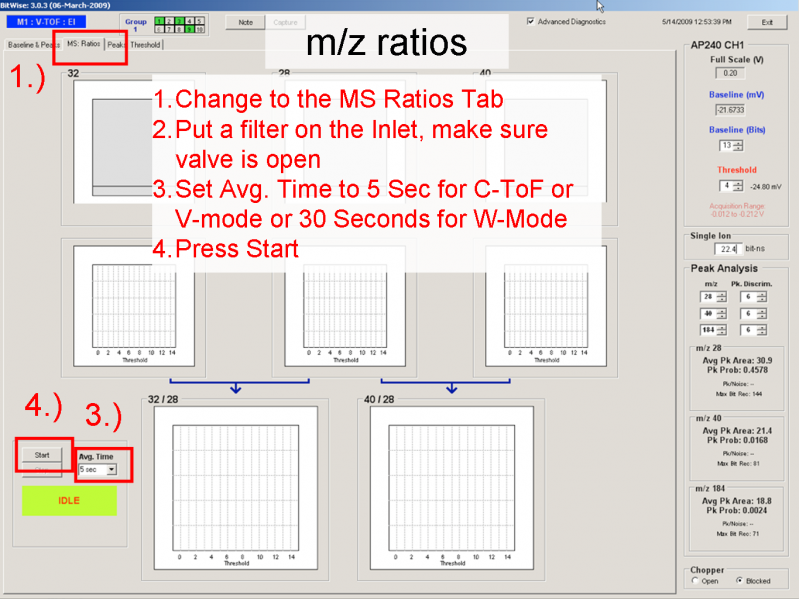
Task: Select the Blocked chopper radio button
Action: [x=738, y=580]
